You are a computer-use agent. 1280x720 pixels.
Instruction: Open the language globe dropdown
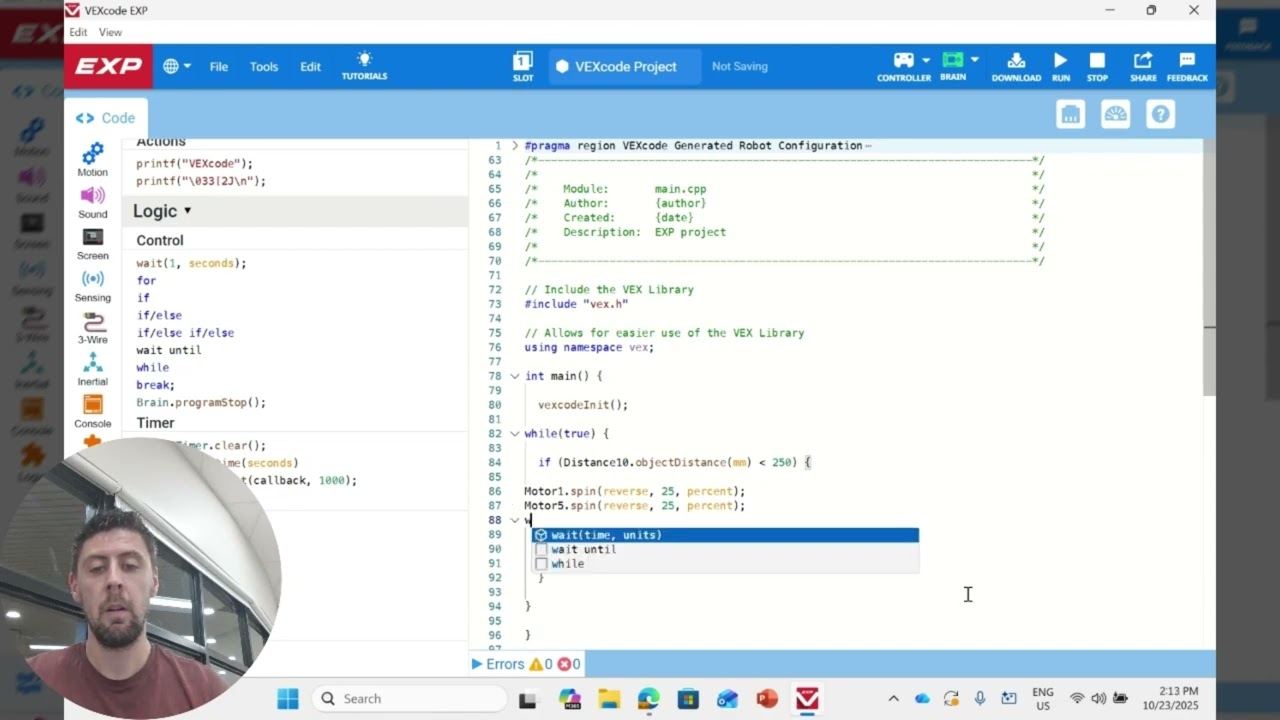[x=176, y=66]
